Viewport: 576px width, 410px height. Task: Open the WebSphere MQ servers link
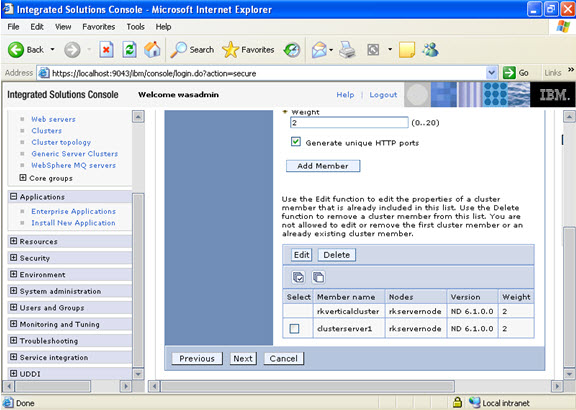click(x=73, y=165)
